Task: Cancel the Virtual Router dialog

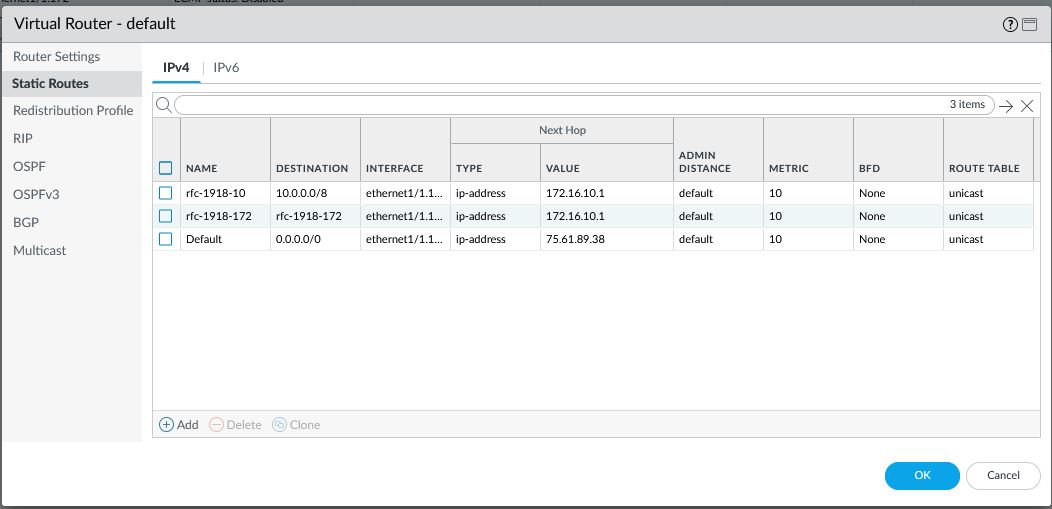Action: point(1002,475)
